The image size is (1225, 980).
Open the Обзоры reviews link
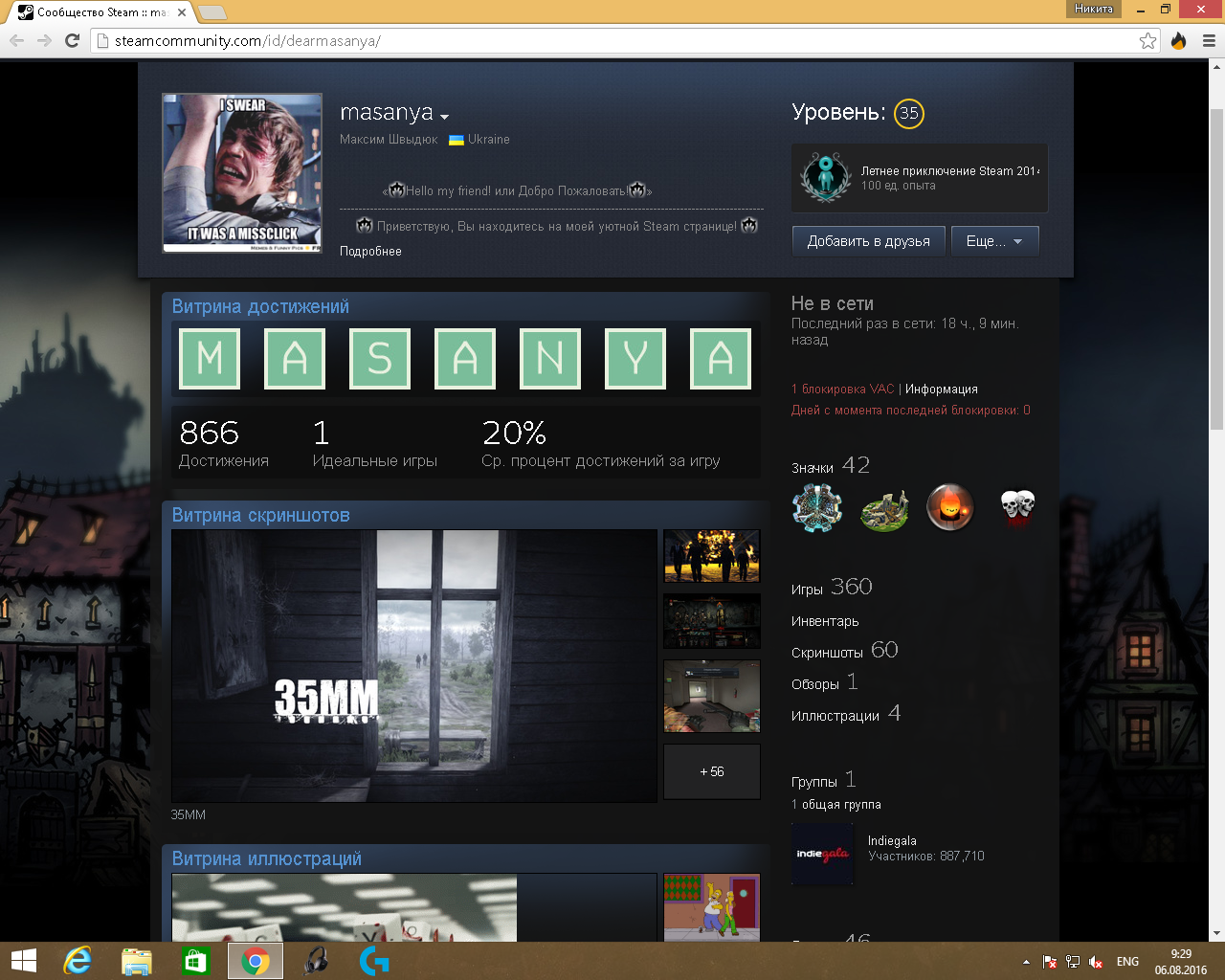tap(825, 681)
